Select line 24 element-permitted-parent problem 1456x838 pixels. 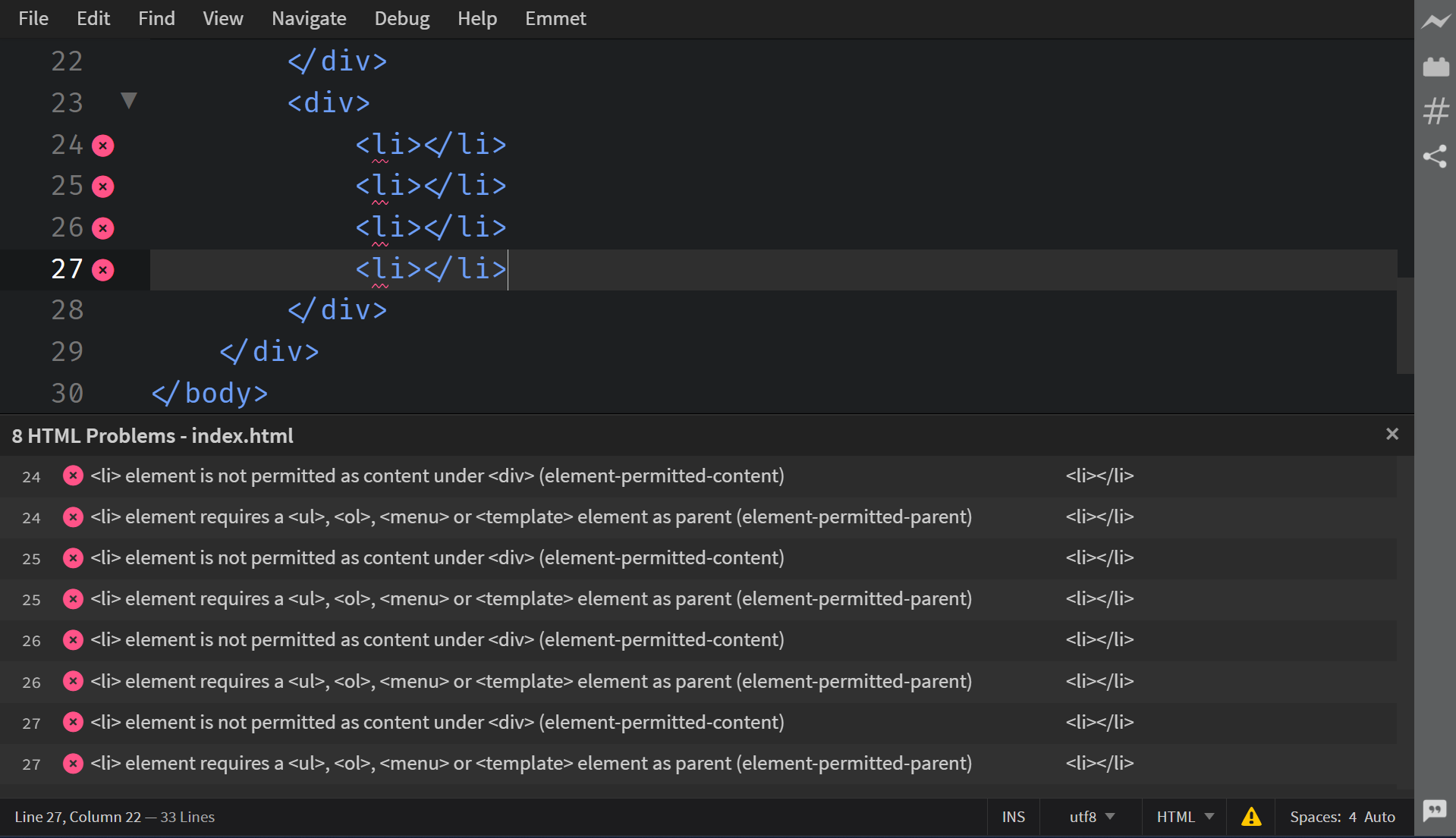[x=698, y=517]
